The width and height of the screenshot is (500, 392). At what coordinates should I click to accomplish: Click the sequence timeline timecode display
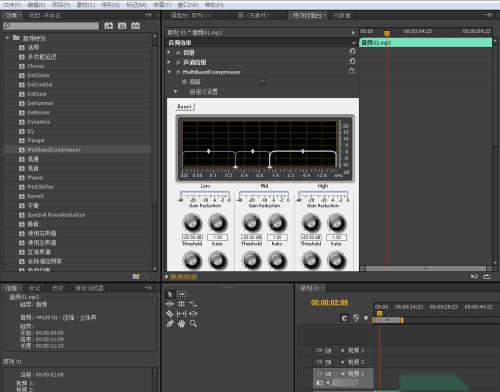[329, 302]
